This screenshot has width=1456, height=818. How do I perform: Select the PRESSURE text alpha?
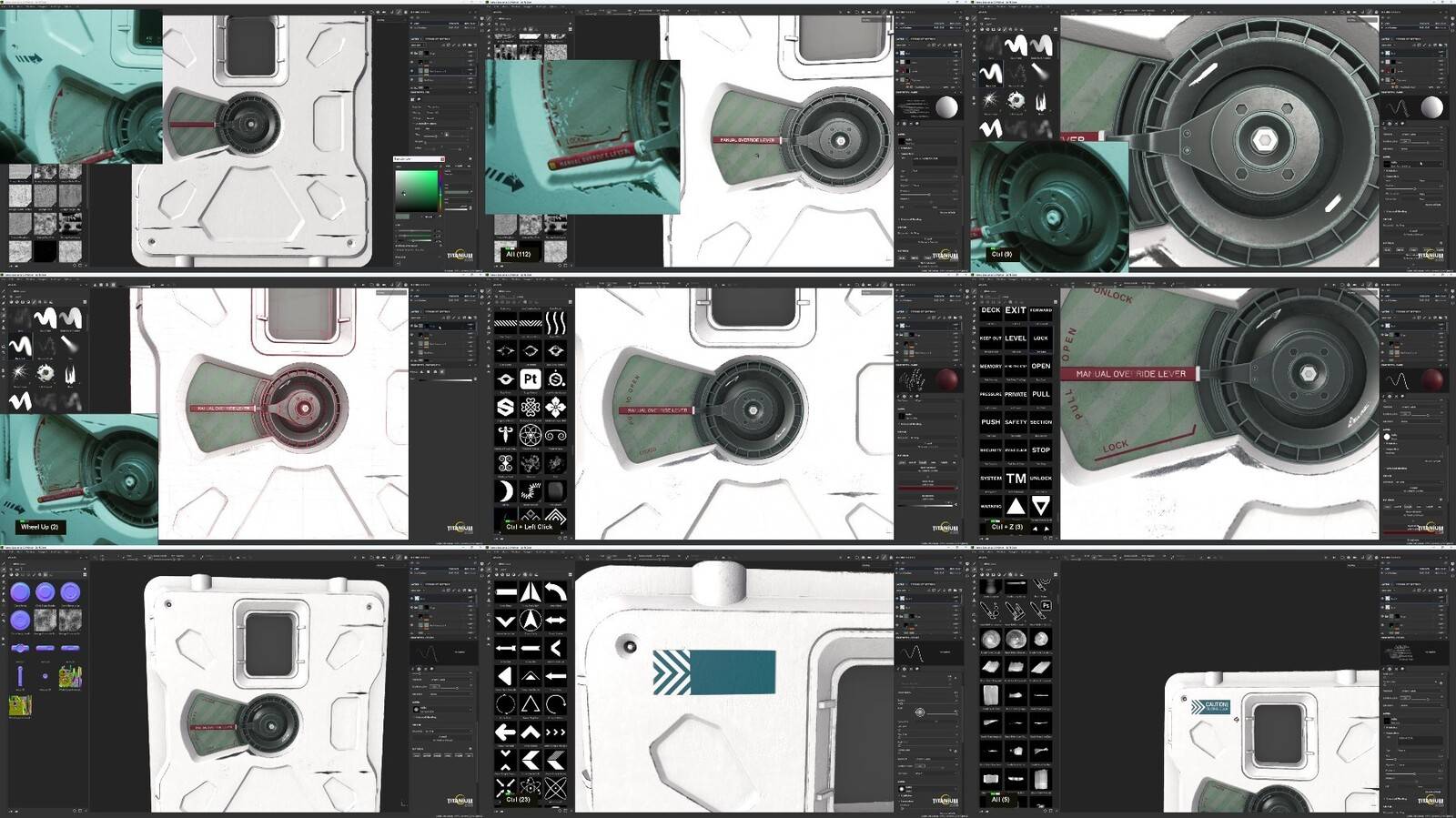991,394
